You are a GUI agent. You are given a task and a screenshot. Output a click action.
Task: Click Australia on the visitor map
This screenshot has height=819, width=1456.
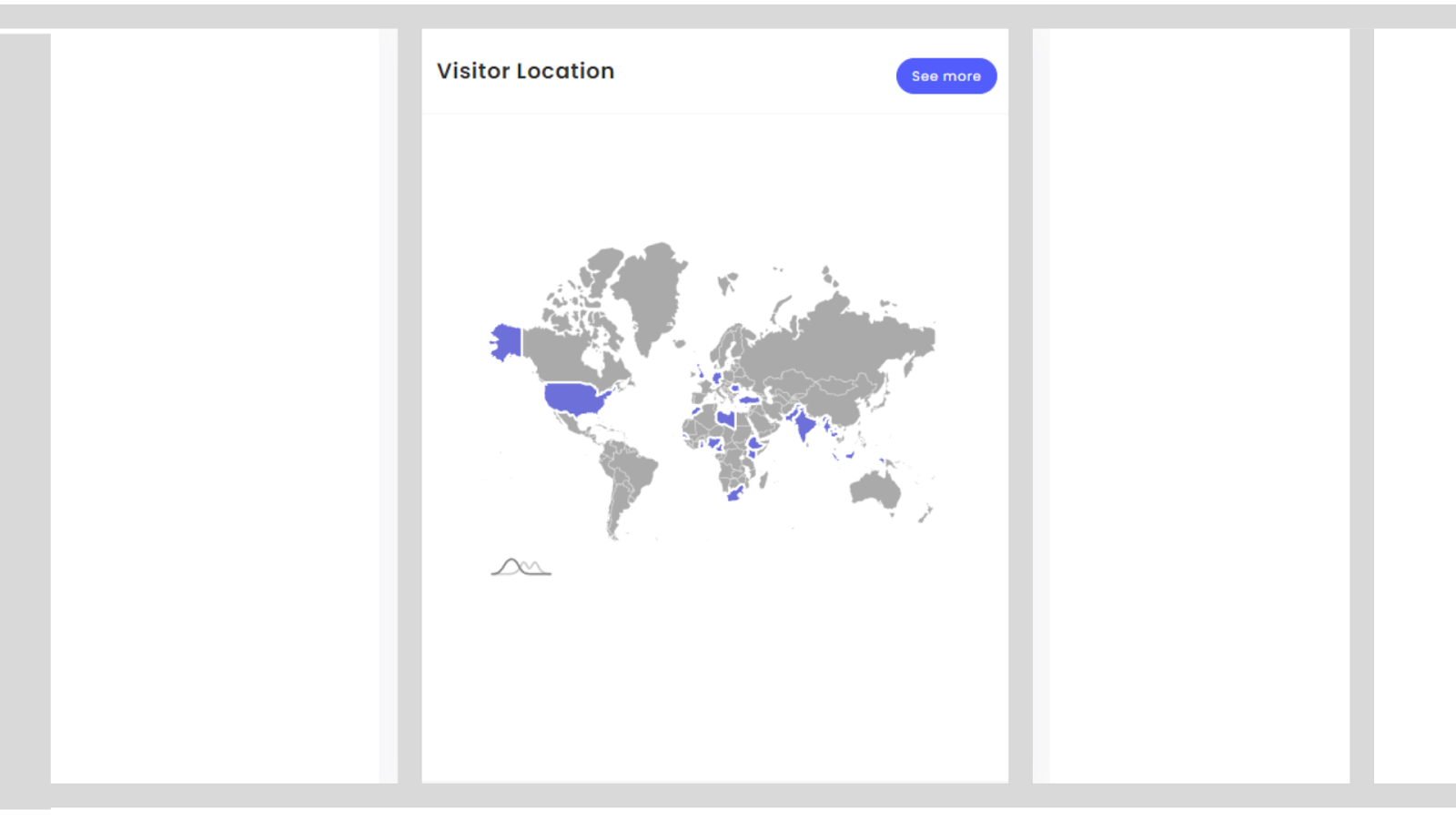click(x=875, y=490)
